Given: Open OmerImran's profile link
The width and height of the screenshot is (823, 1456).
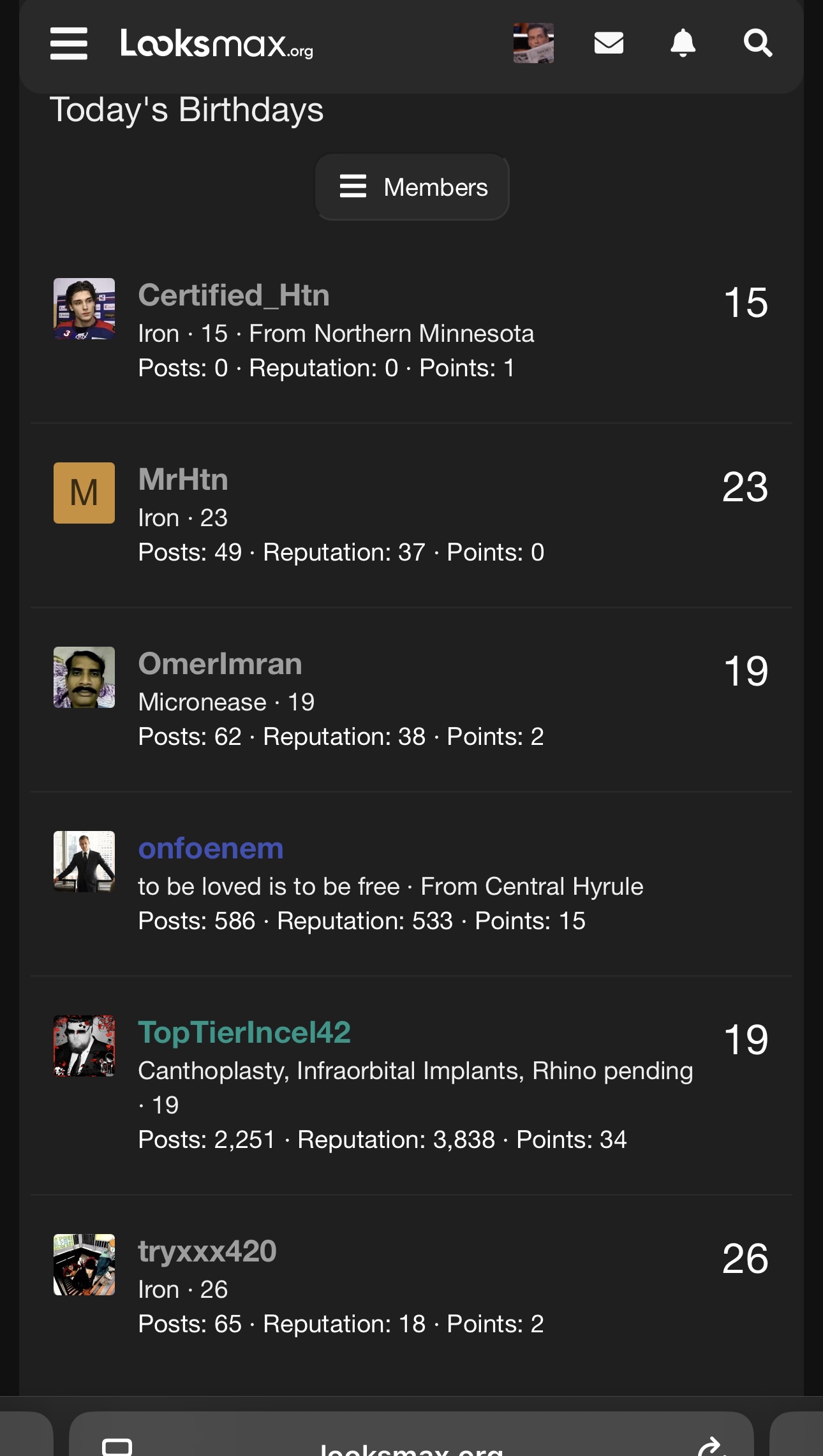Looking at the screenshot, I should pyautogui.click(x=220, y=664).
